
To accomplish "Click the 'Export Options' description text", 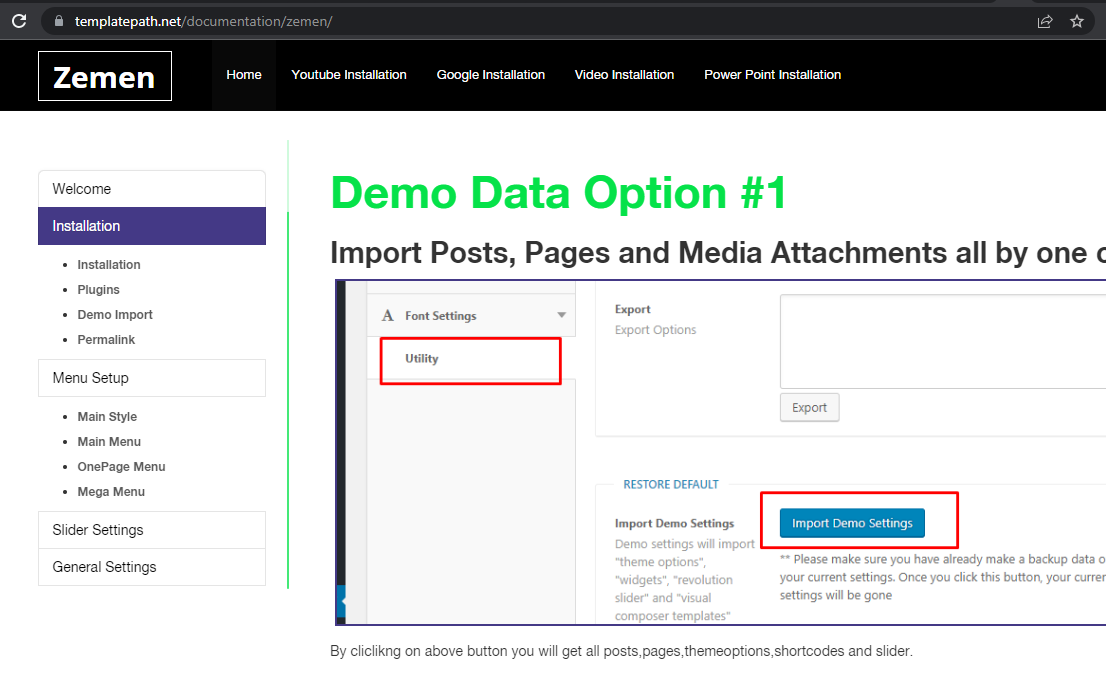I will (x=655, y=330).
